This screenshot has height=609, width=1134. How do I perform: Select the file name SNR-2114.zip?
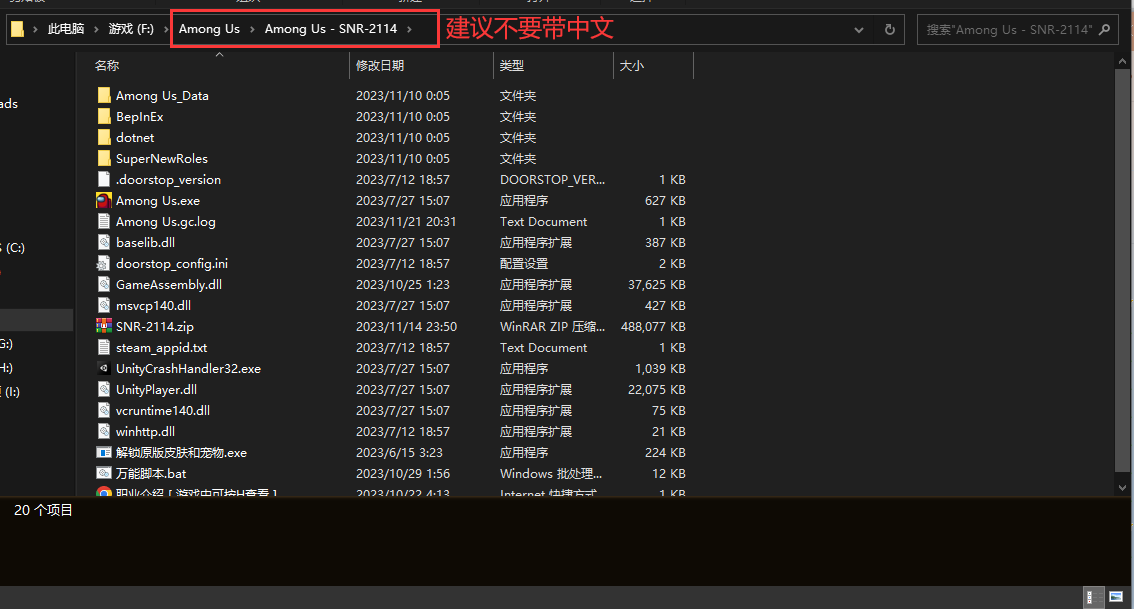tap(155, 326)
